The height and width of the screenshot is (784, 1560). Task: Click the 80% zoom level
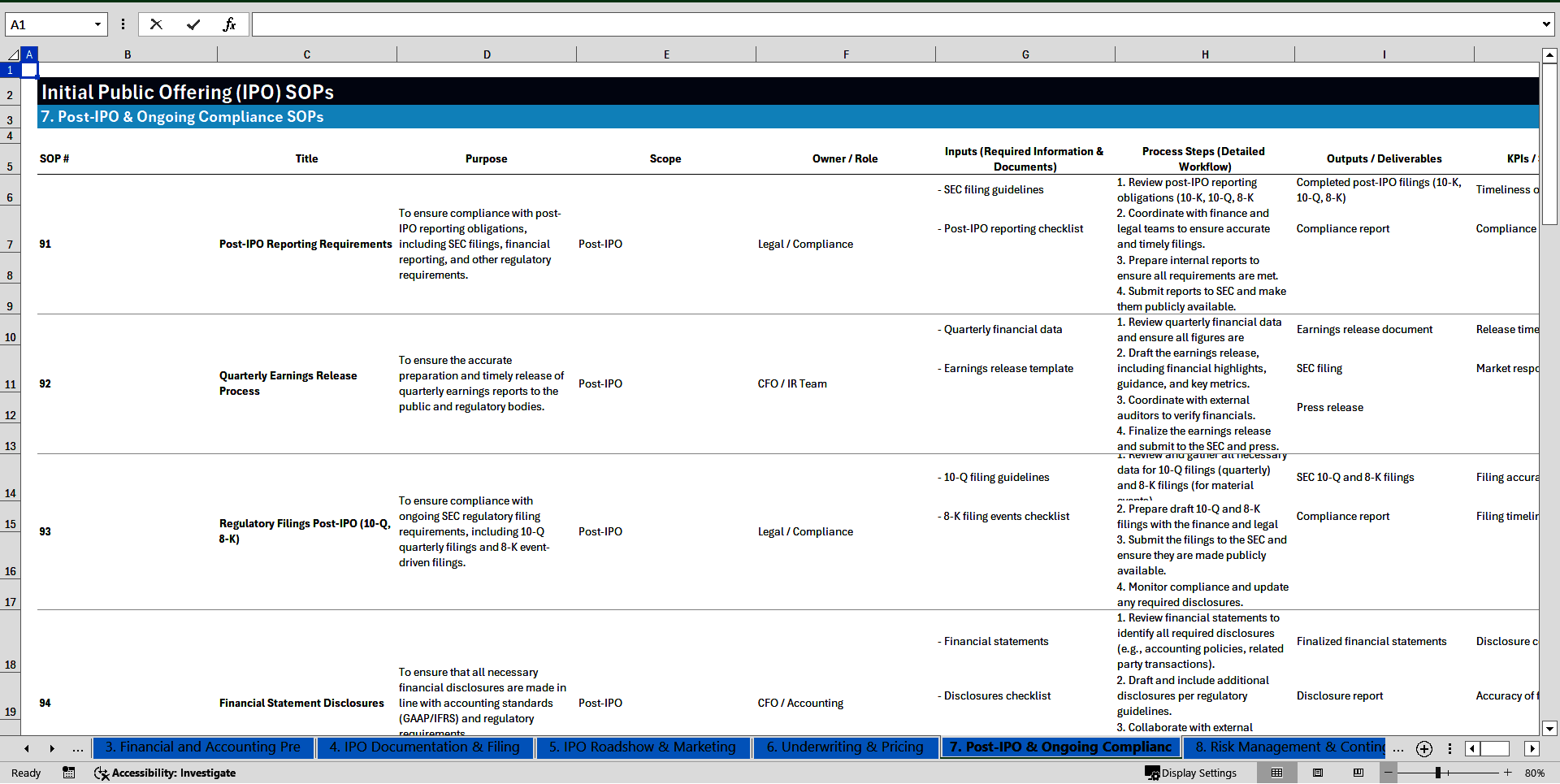click(1534, 773)
